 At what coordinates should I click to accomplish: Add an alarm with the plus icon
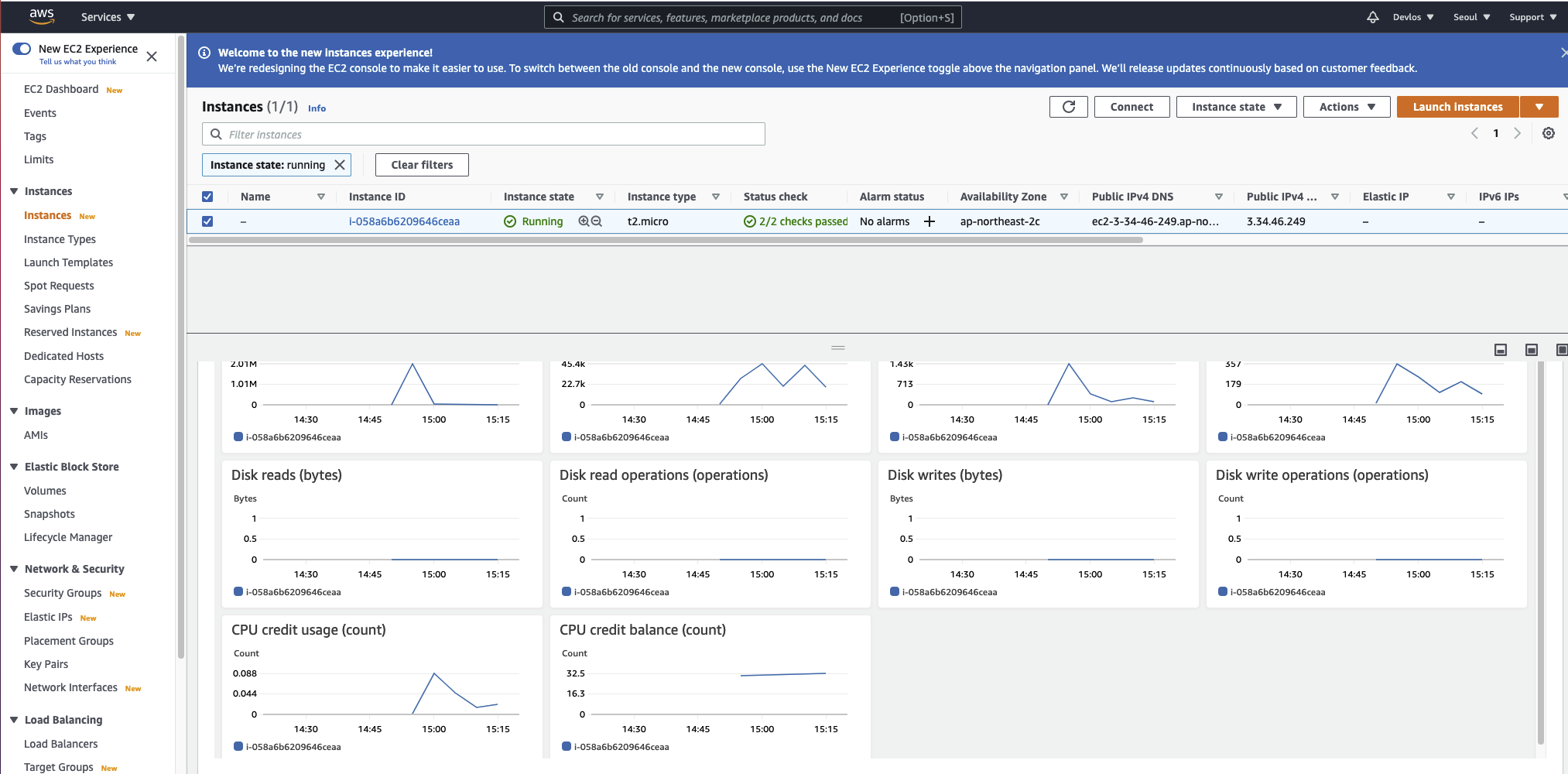pos(930,221)
